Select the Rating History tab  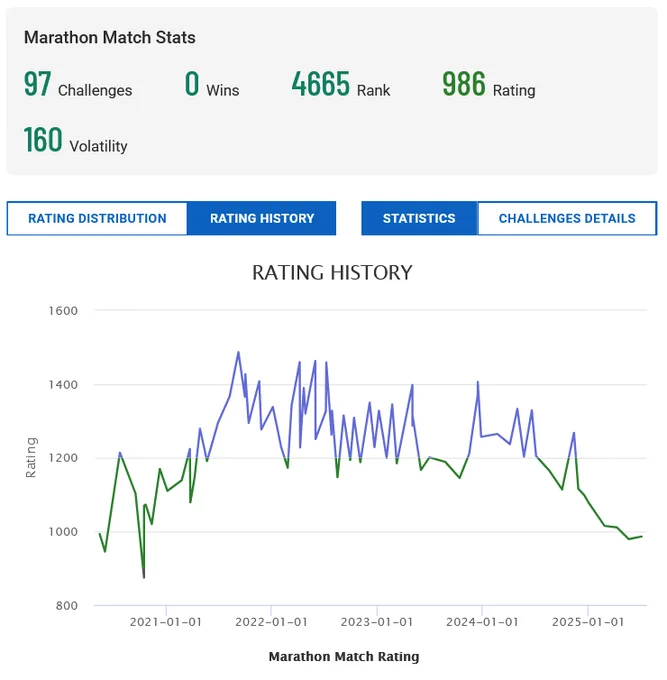pos(262,218)
